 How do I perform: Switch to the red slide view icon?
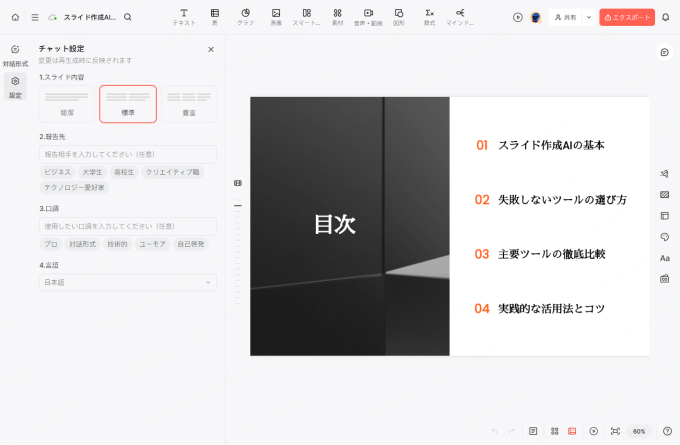(572, 431)
